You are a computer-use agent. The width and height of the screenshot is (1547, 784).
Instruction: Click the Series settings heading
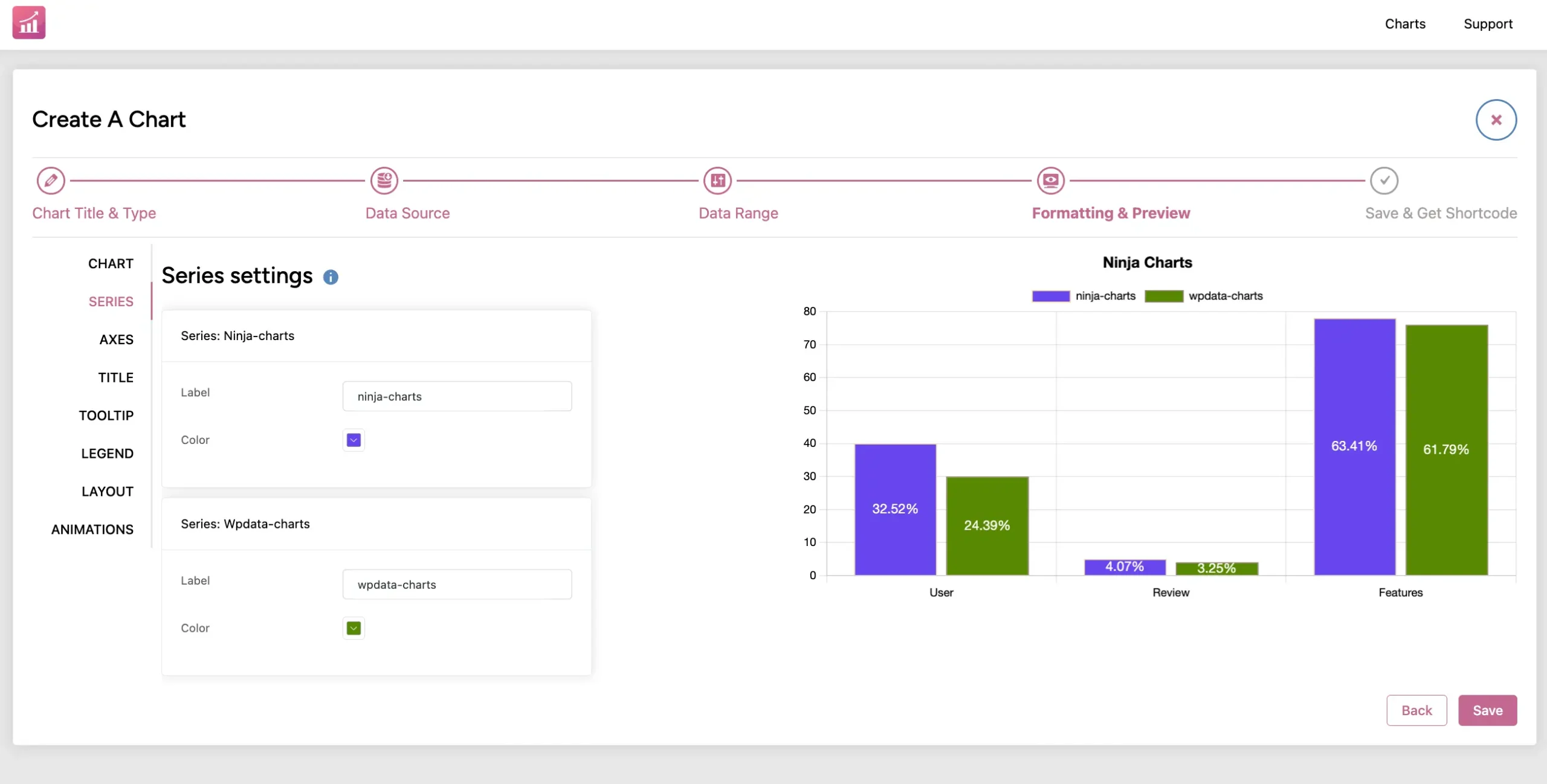pyautogui.click(x=237, y=276)
